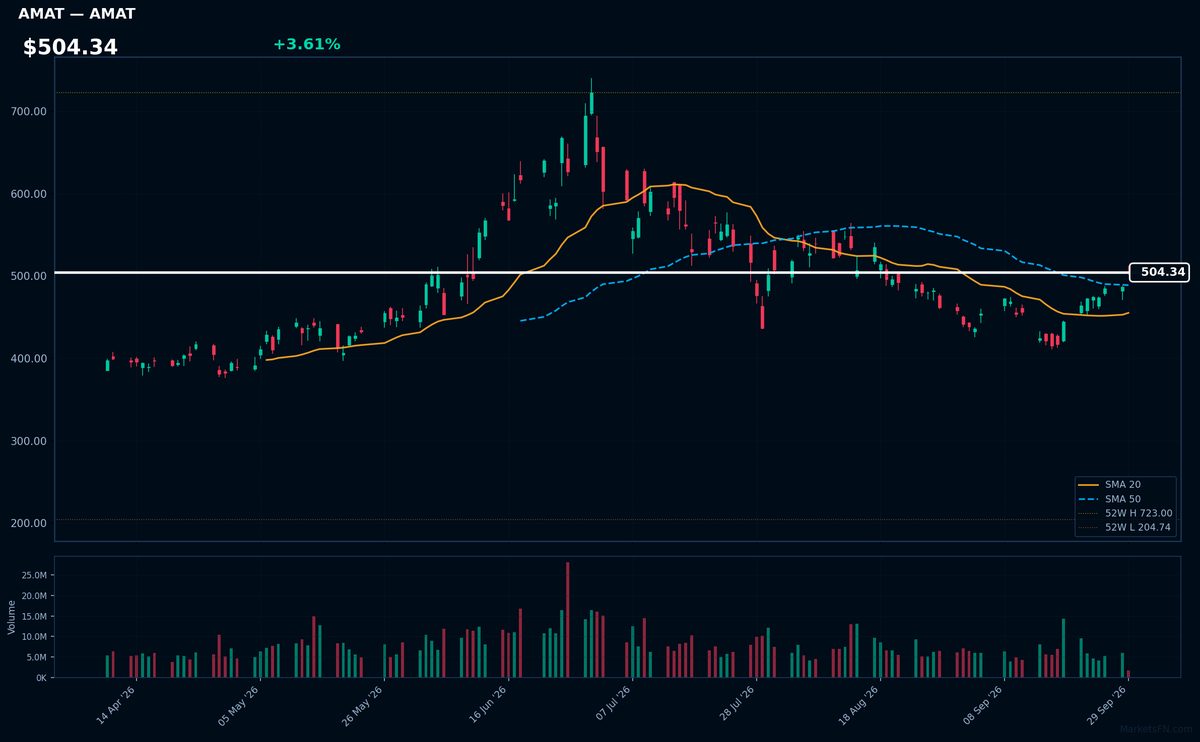This screenshot has width=1200, height=742.
Task: Click the 700.00 price axis label
Action: (30, 111)
